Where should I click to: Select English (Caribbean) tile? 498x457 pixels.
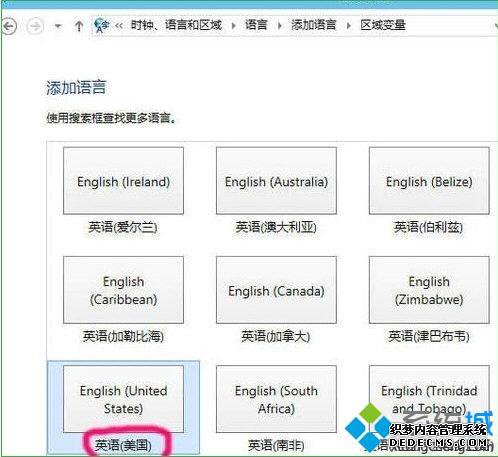tap(123, 290)
